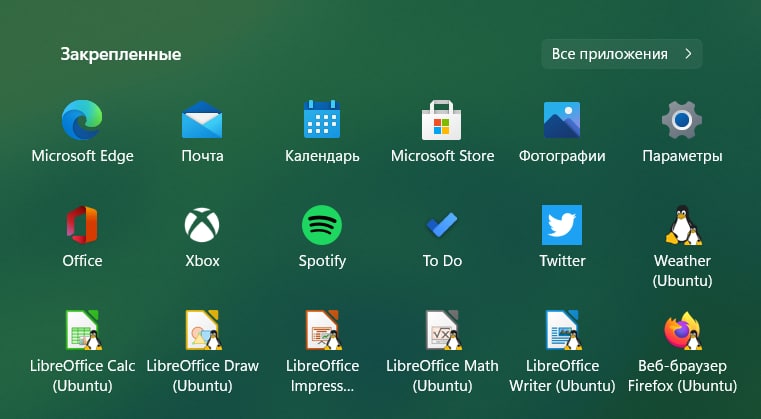
Task: Open the To Do app
Action: tap(442, 225)
